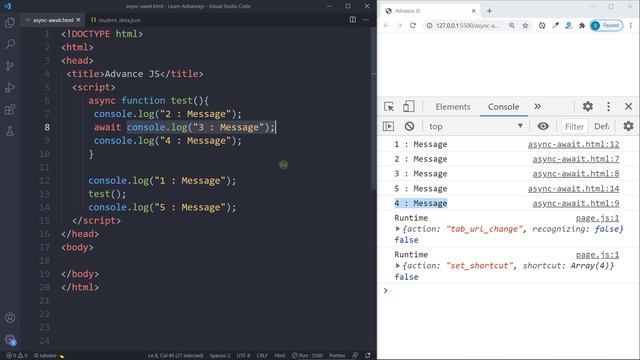
Task: Select the Advance JS browser tab
Action: (430, 11)
